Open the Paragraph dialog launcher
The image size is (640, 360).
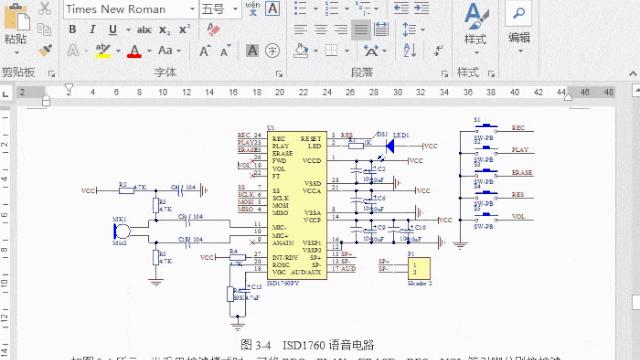[x=444, y=74]
